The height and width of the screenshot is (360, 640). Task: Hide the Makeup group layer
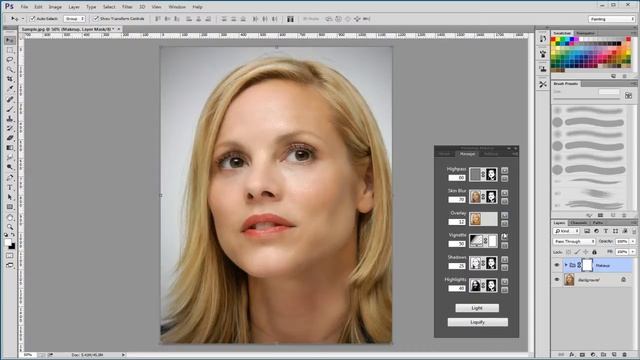557,265
